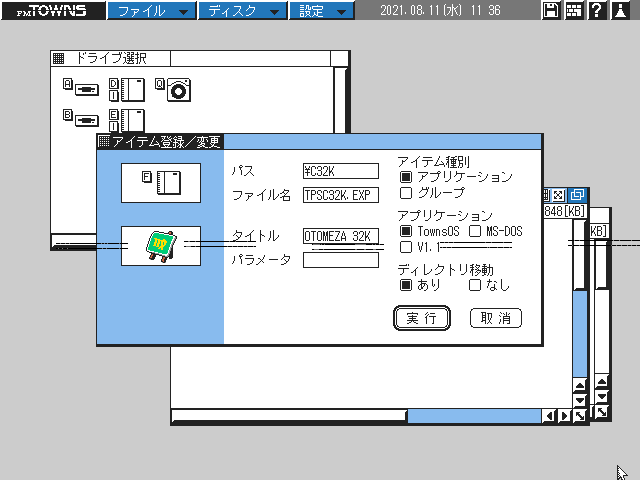Screen dimensions: 640x480
Task: Click the vertical scrollbar track of back window
Action: tap(580, 334)
